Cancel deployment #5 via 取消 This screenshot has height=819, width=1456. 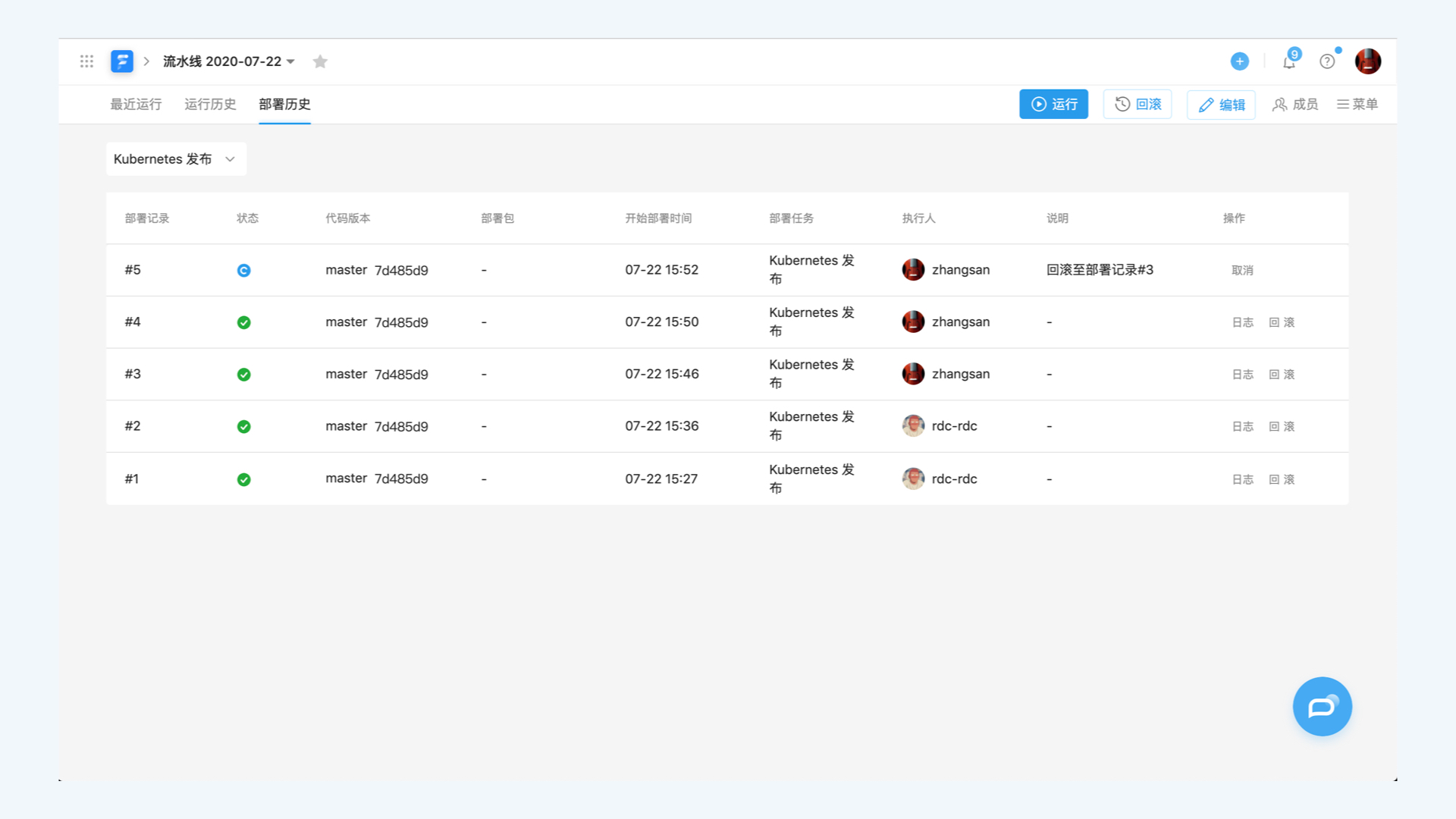(1242, 271)
